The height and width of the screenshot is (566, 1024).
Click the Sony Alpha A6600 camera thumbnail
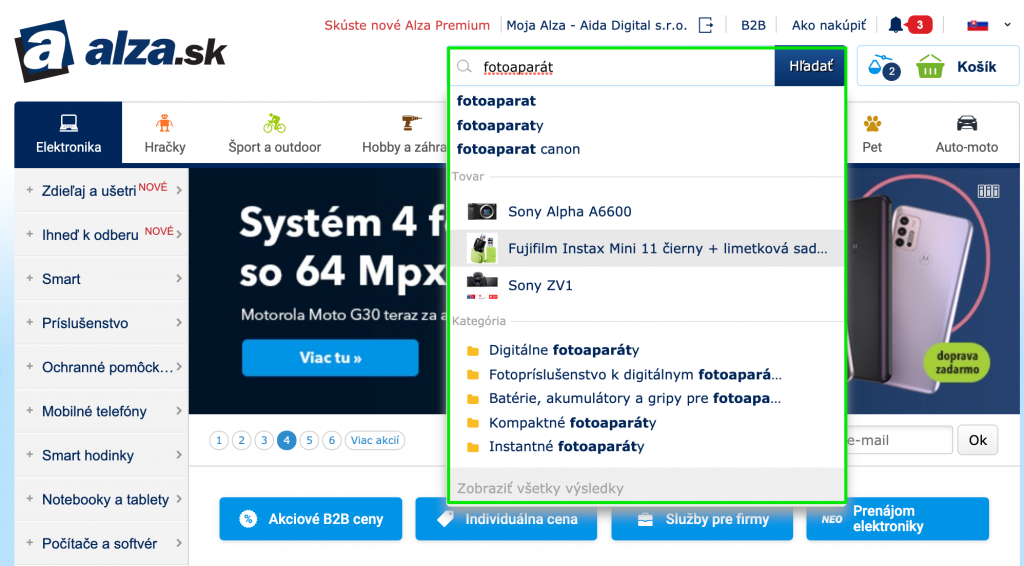point(482,211)
